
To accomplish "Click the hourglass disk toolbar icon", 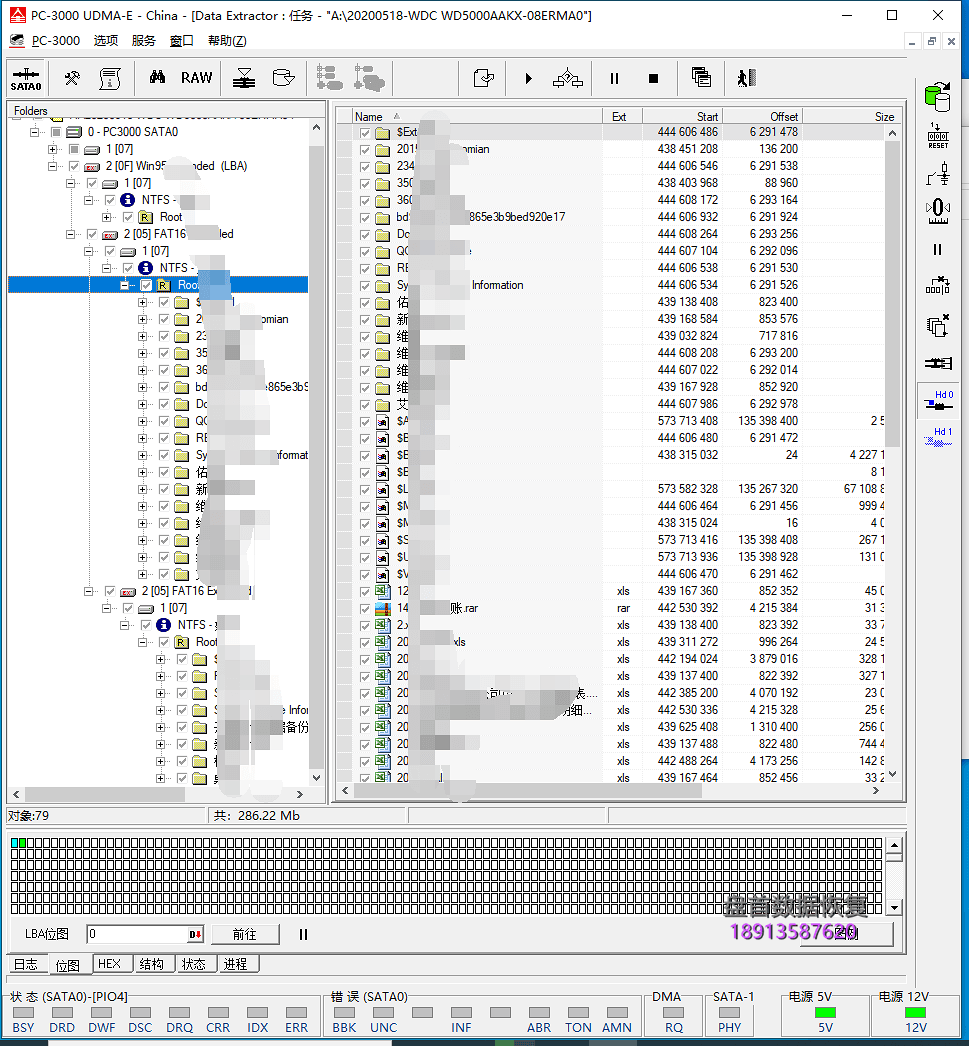I will click(244, 79).
